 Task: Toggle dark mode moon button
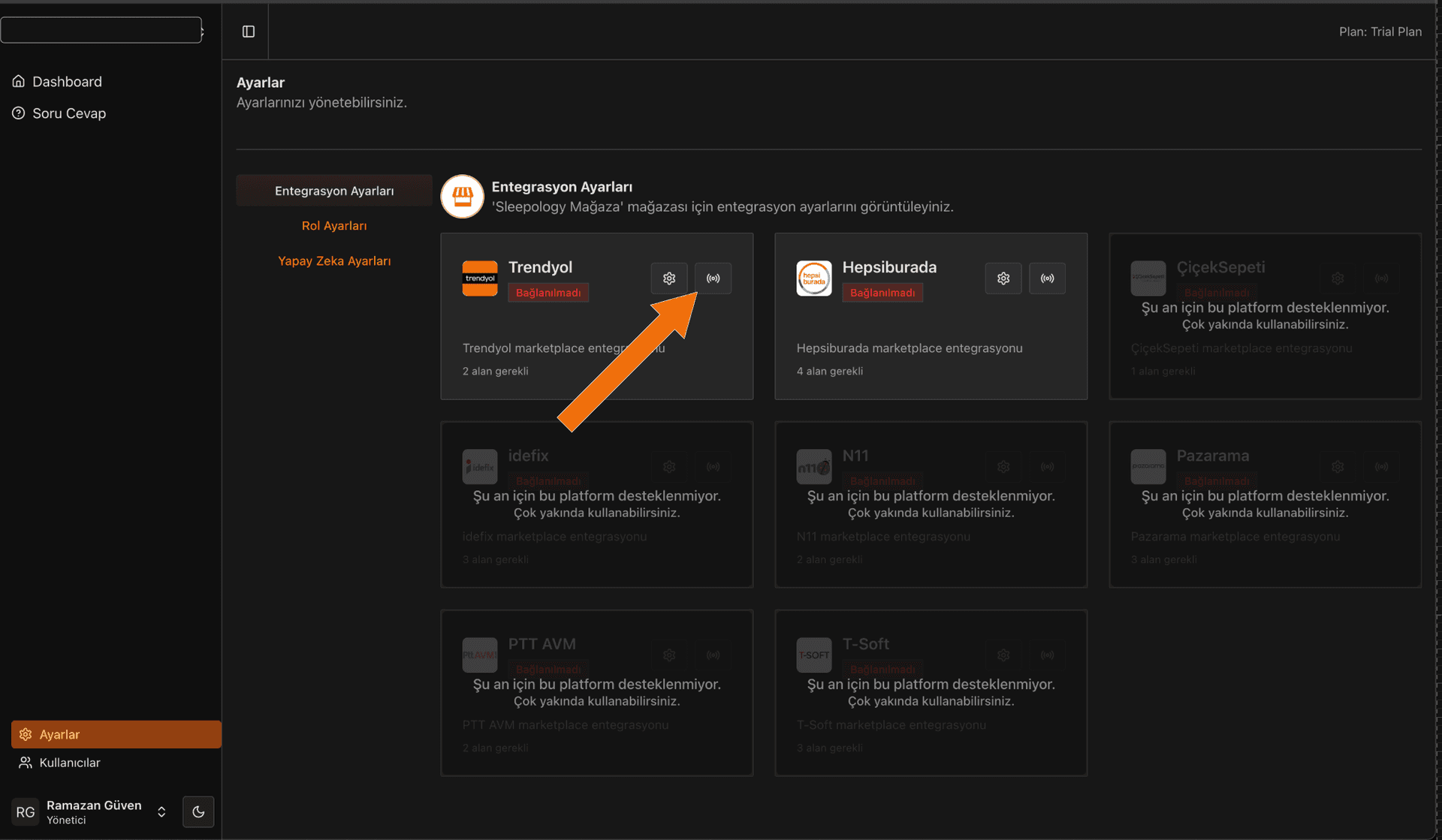tap(198, 811)
